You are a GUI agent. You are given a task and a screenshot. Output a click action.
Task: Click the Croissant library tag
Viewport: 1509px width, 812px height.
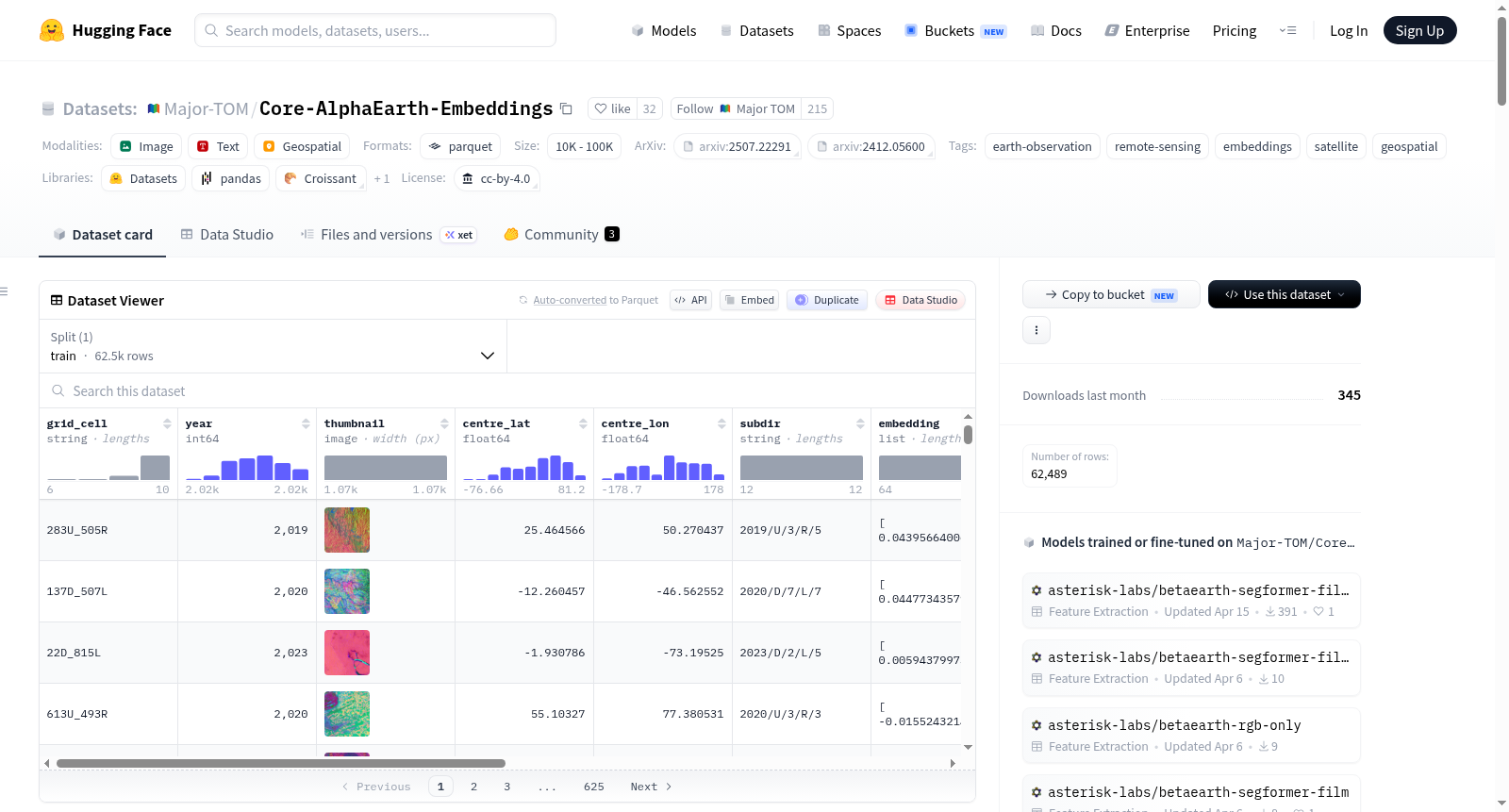pos(321,178)
